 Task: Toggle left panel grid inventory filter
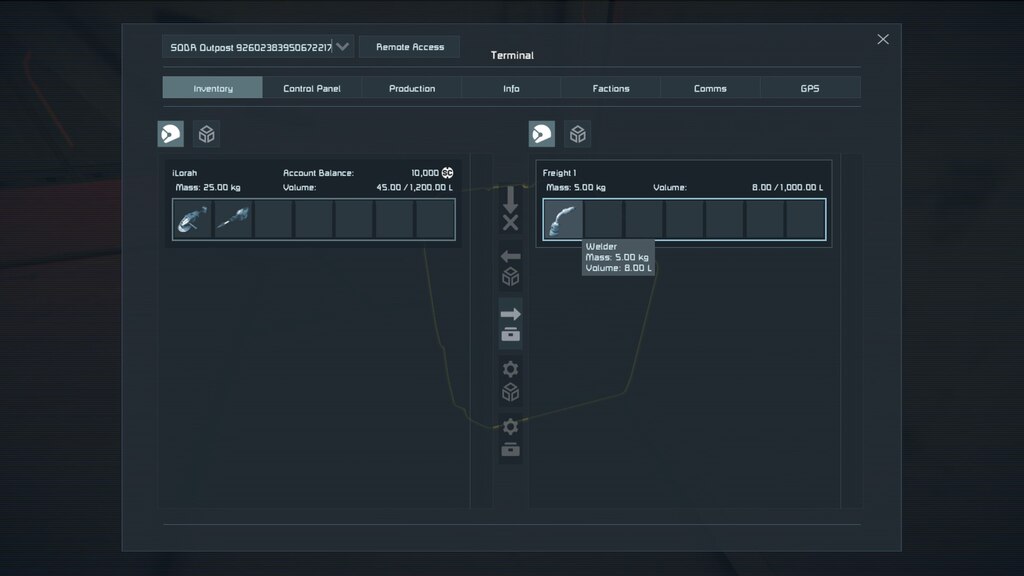(206, 134)
